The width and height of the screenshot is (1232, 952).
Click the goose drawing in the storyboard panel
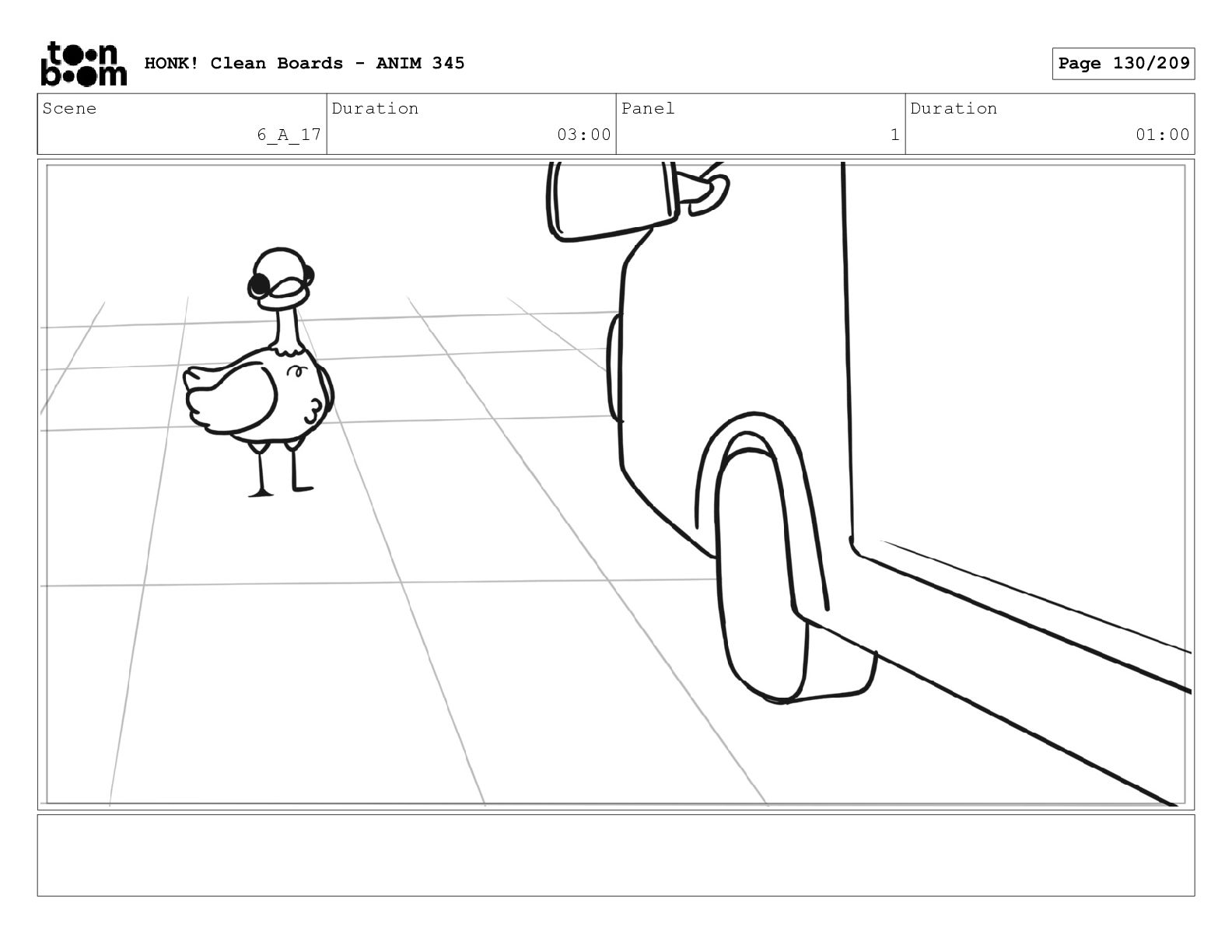261,372
